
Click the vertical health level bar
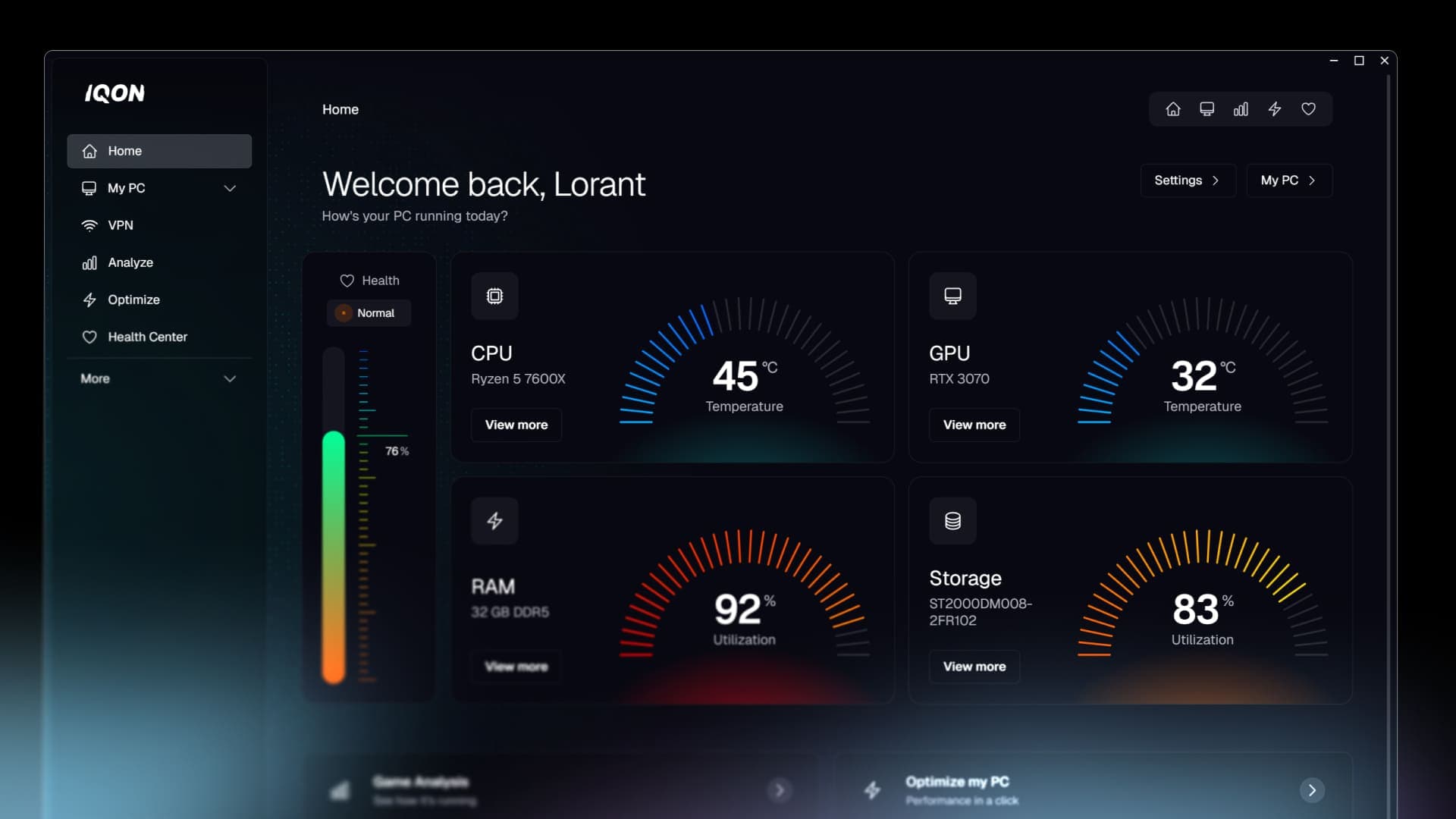pos(334,531)
